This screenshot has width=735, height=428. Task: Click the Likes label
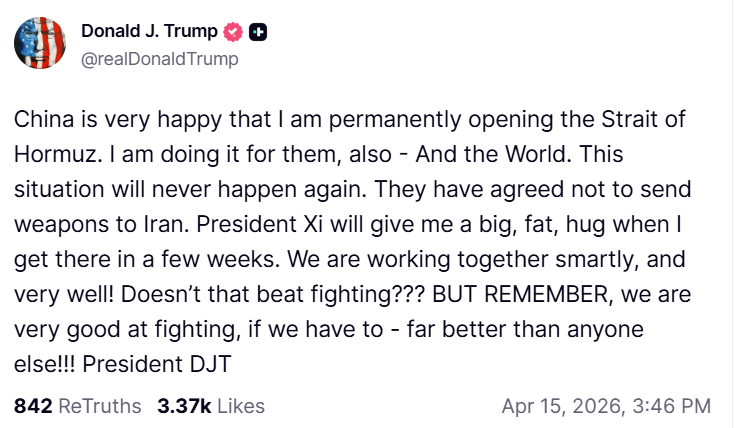pos(241,406)
